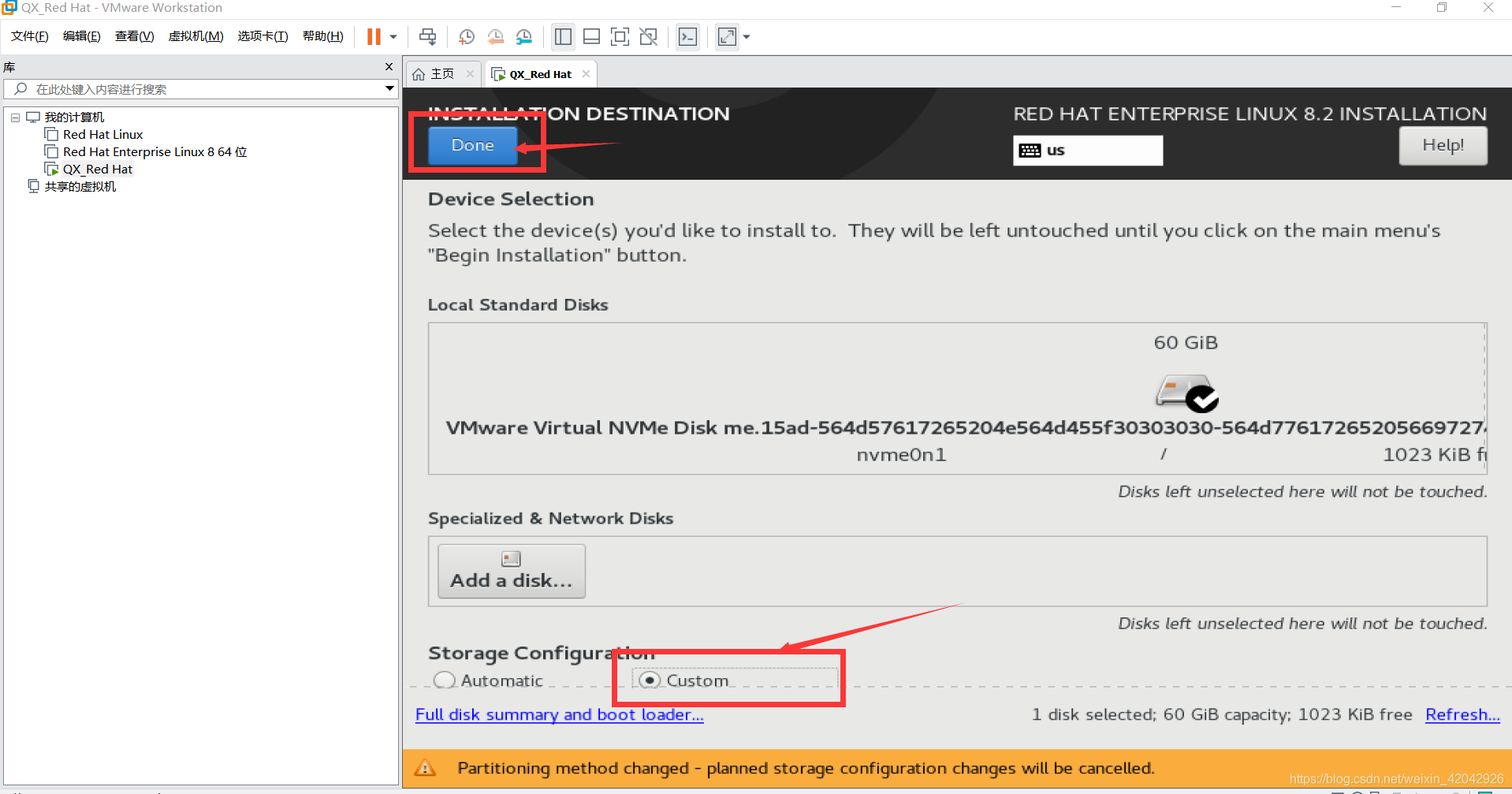Click the Refresh... link

(1462, 714)
